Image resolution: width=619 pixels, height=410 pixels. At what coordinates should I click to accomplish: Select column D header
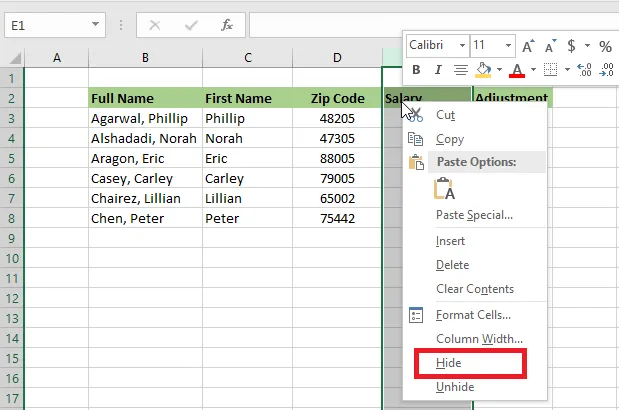337,58
